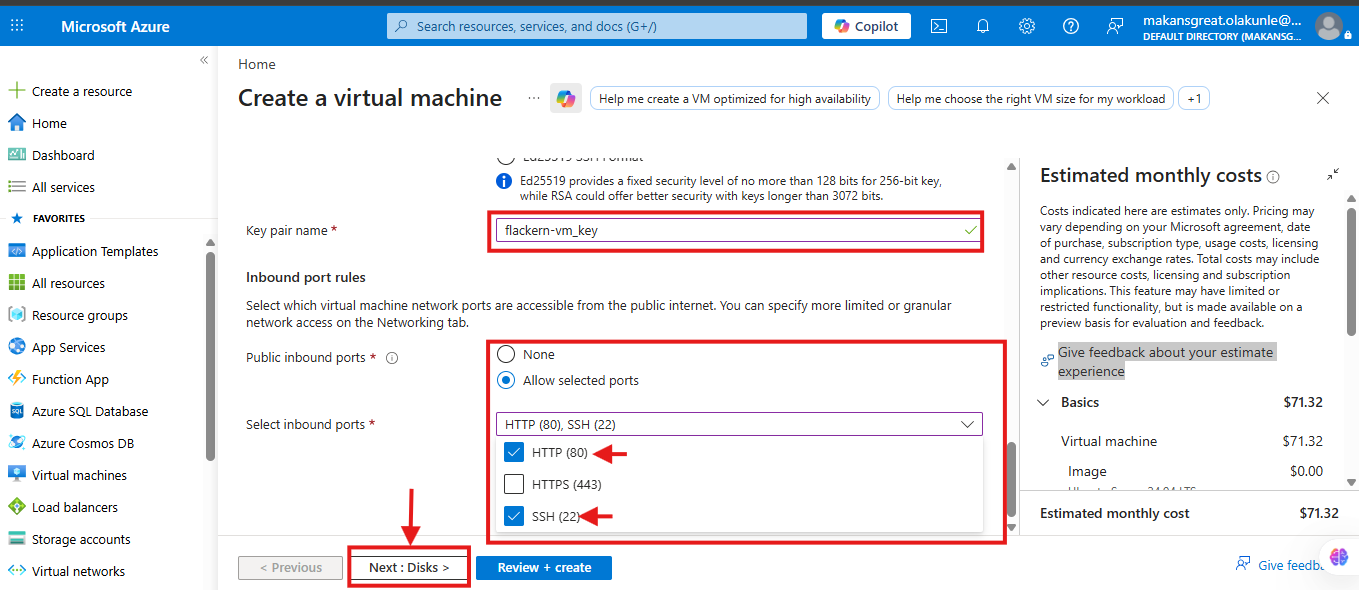Click the Copilot button in header

tap(866, 26)
